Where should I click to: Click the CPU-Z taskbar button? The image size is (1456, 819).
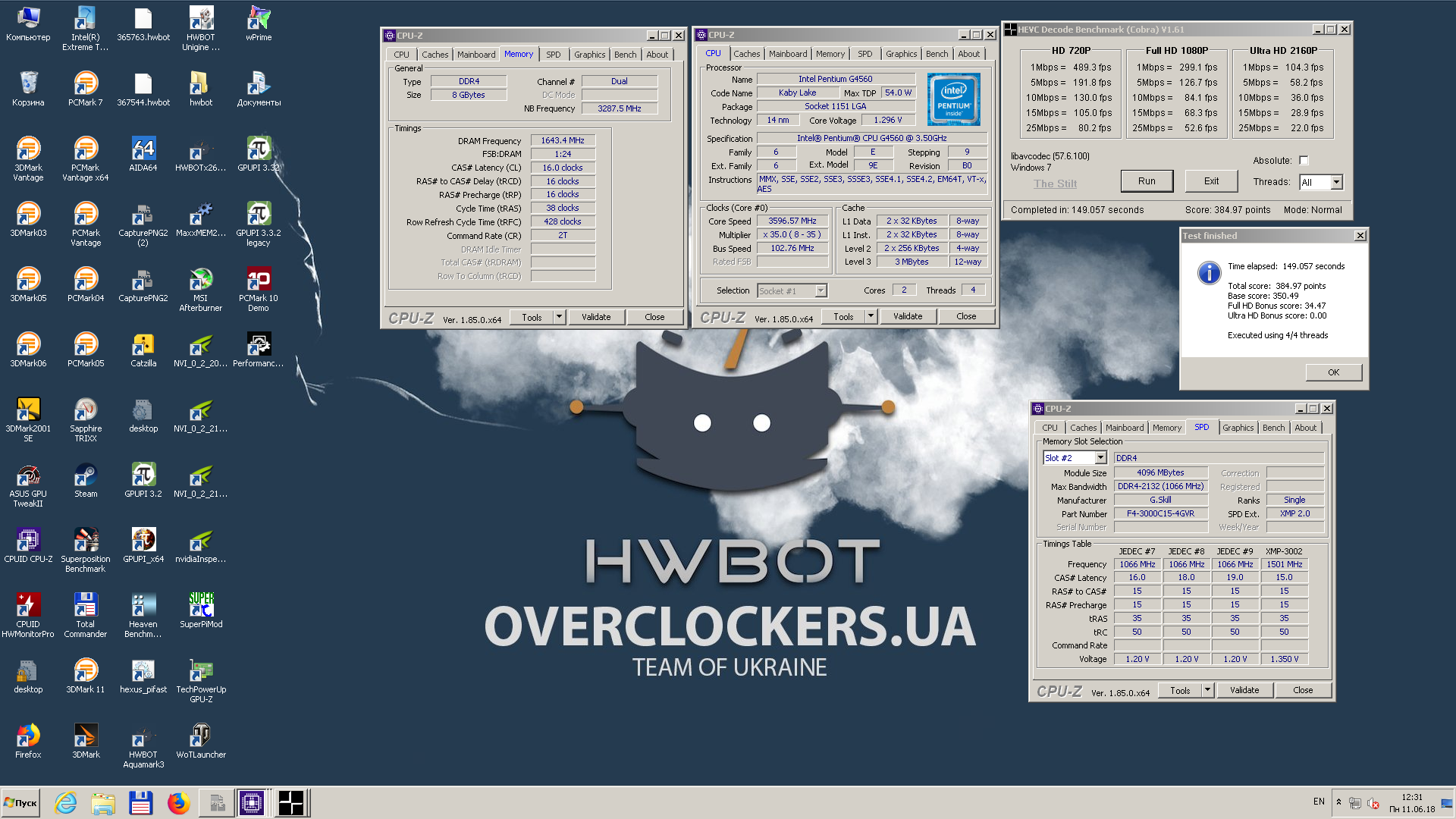pos(252,802)
